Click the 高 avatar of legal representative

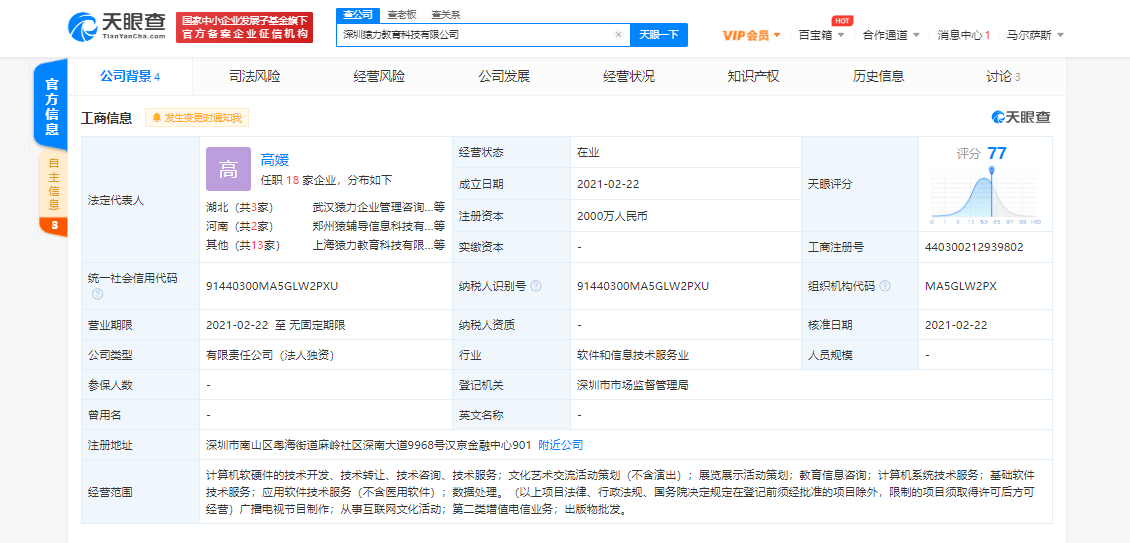(228, 169)
